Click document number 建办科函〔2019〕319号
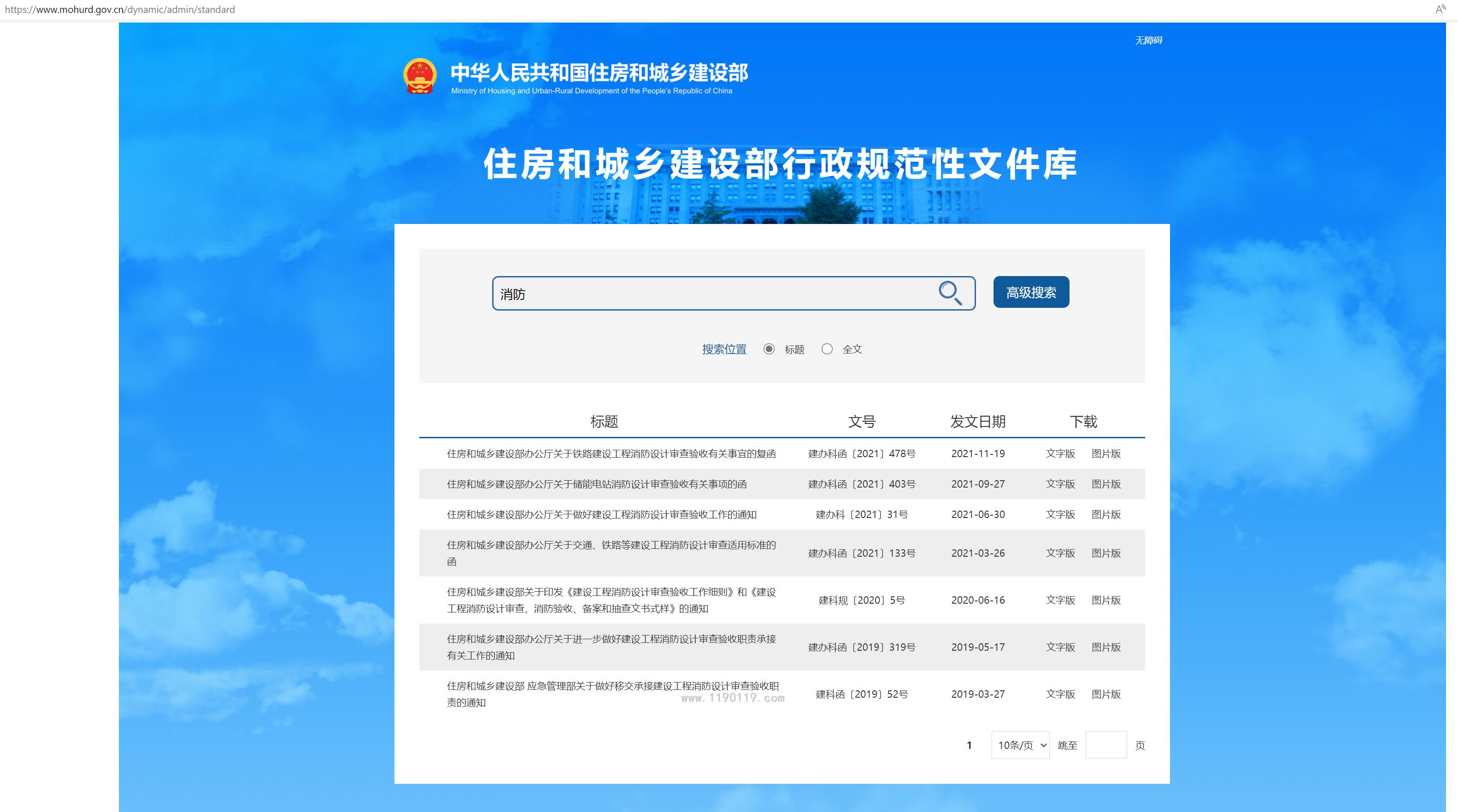 click(861, 647)
